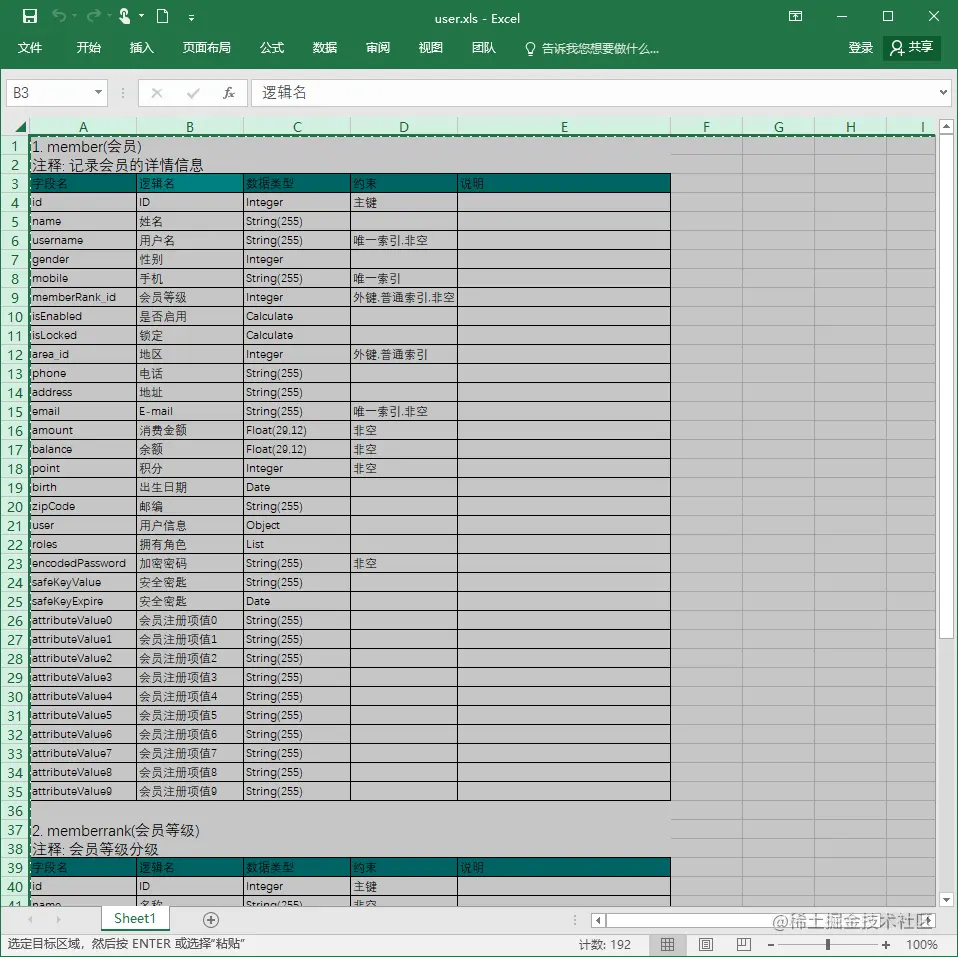
Task: Switch to the 审阅 tab
Action: [x=378, y=48]
